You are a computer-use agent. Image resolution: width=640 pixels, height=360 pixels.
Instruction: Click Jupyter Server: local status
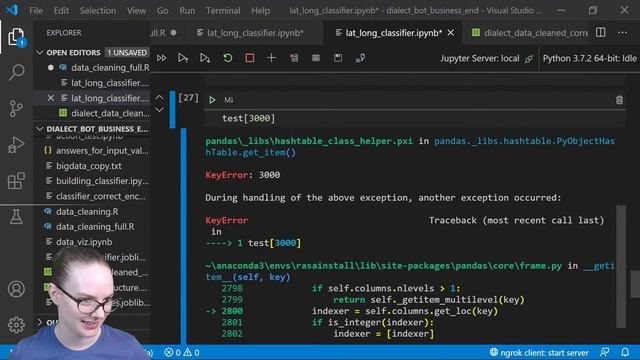[486, 58]
